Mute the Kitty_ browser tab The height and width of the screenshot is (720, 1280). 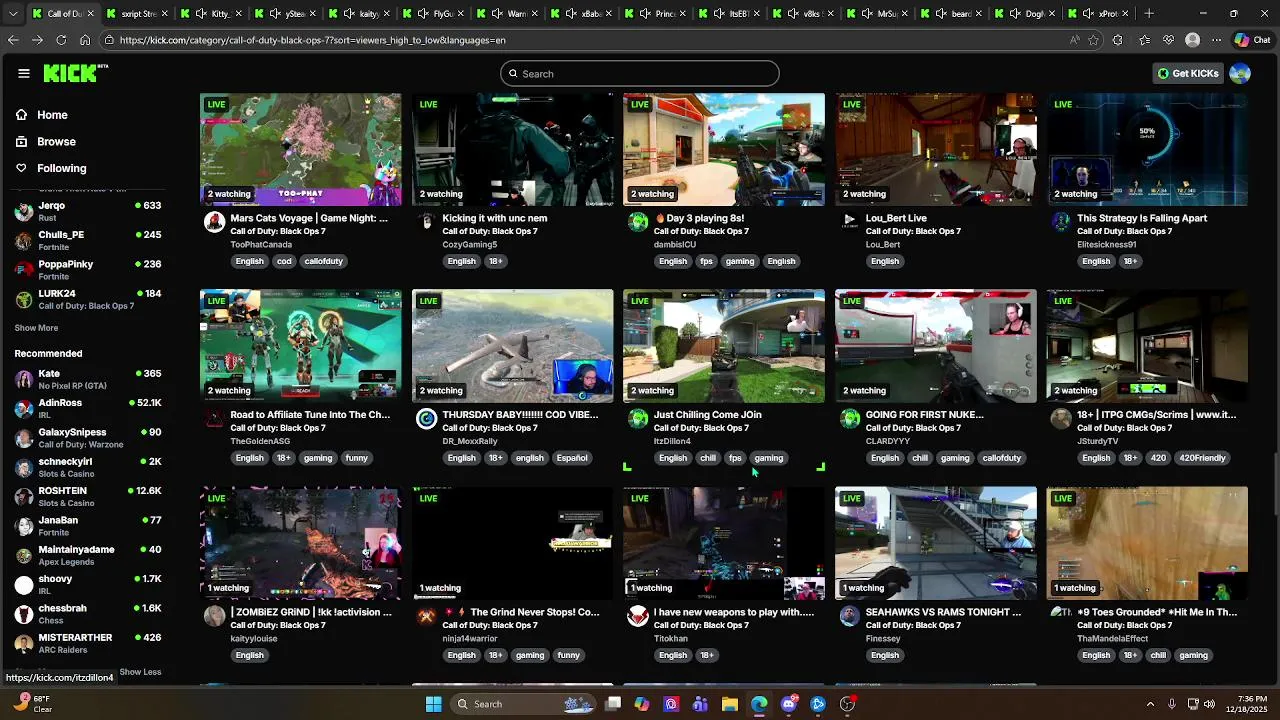pos(201,14)
